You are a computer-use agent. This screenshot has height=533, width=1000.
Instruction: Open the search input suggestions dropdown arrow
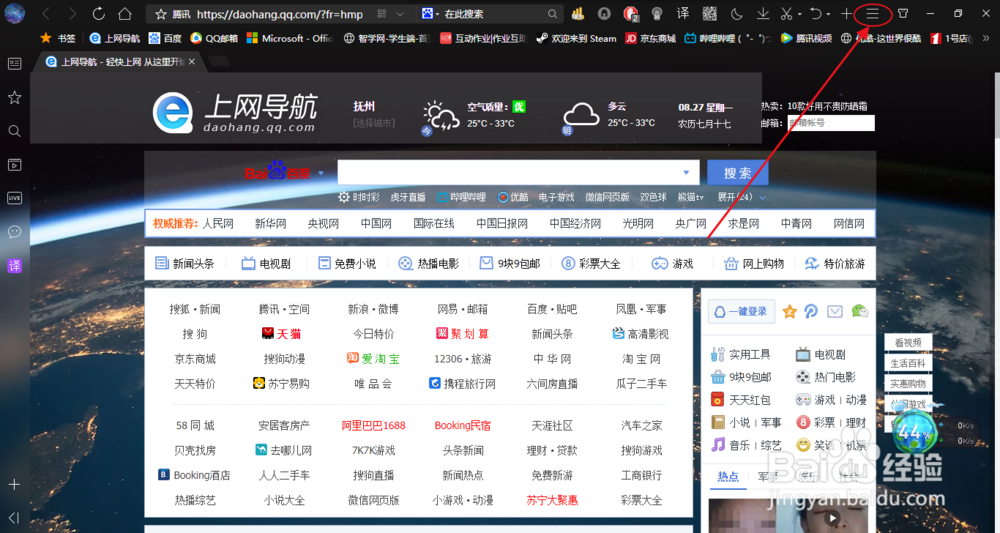click(686, 172)
